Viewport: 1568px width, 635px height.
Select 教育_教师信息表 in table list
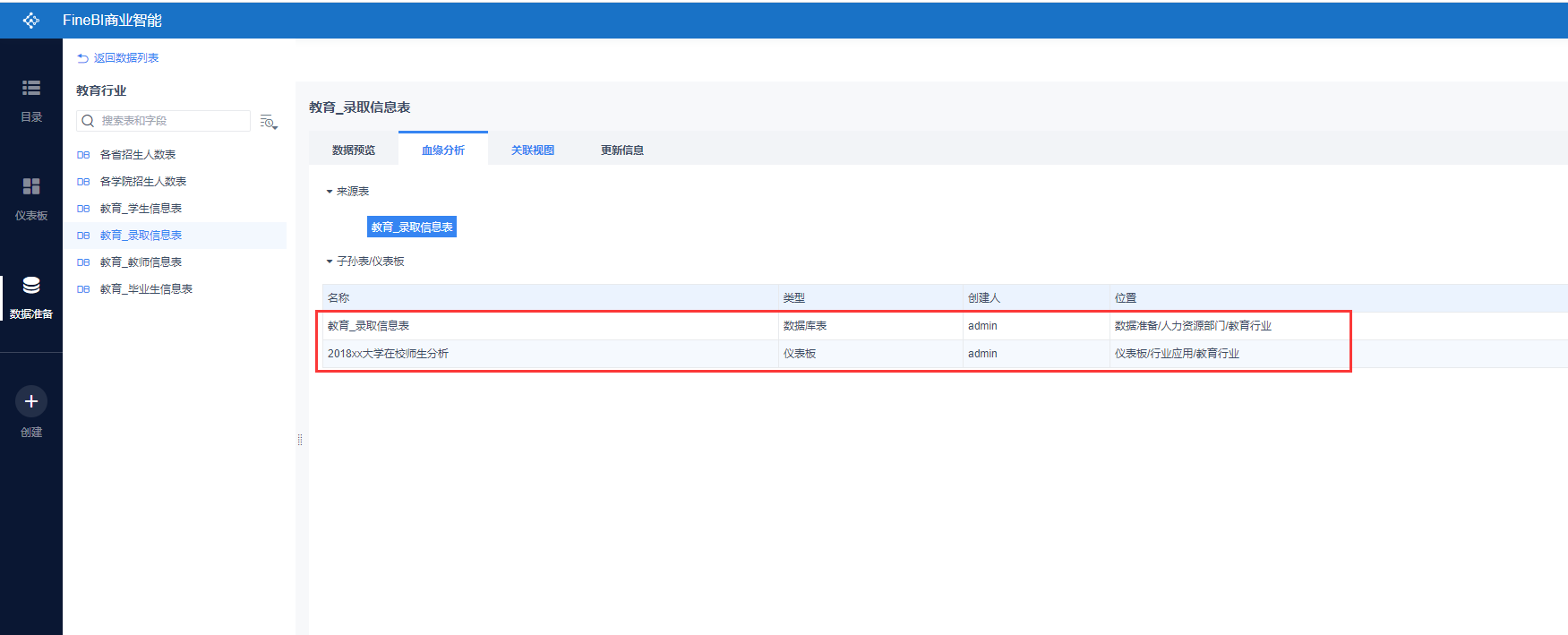(141, 262)
